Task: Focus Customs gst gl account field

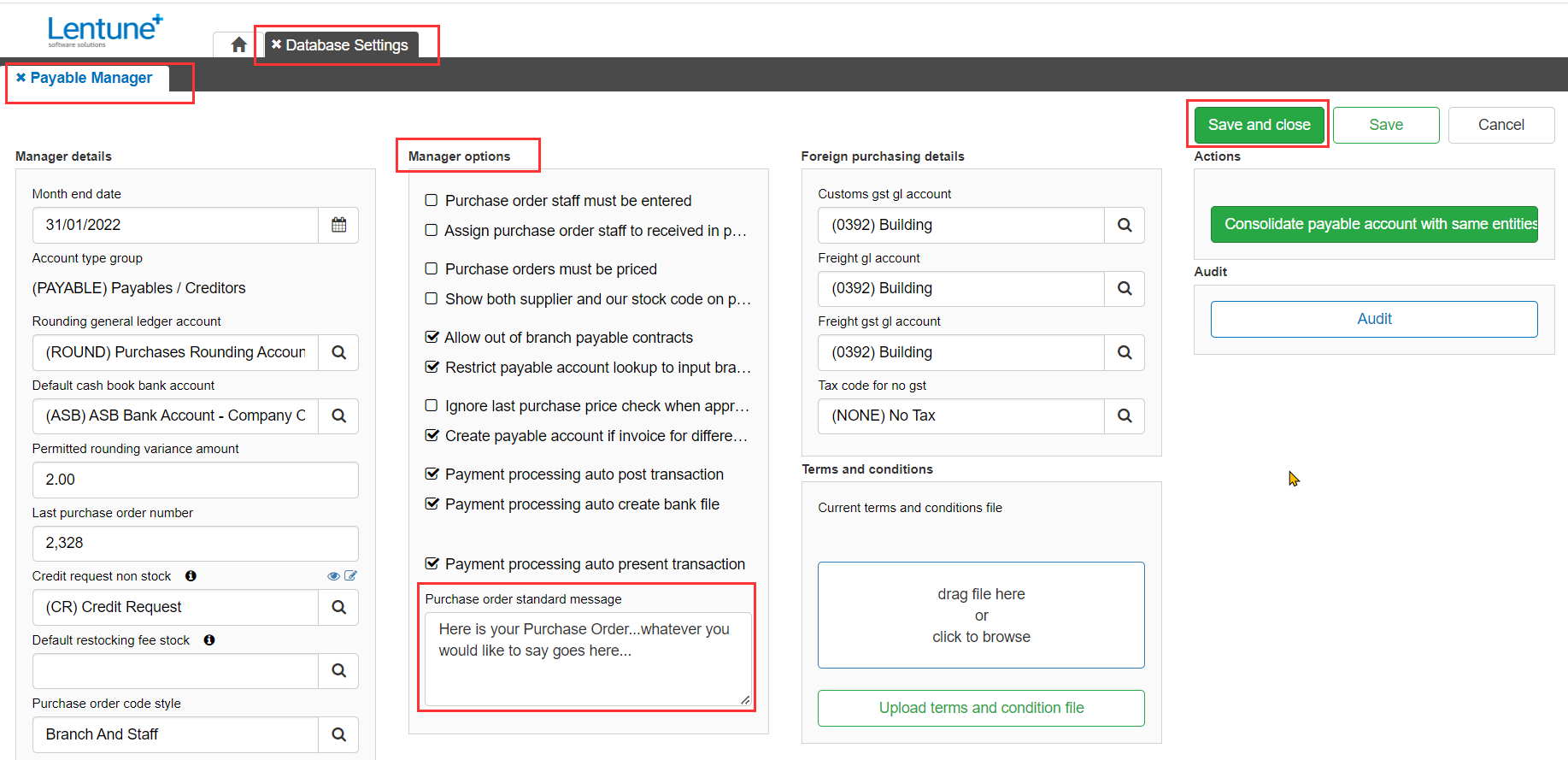Action: pos(961,225)
